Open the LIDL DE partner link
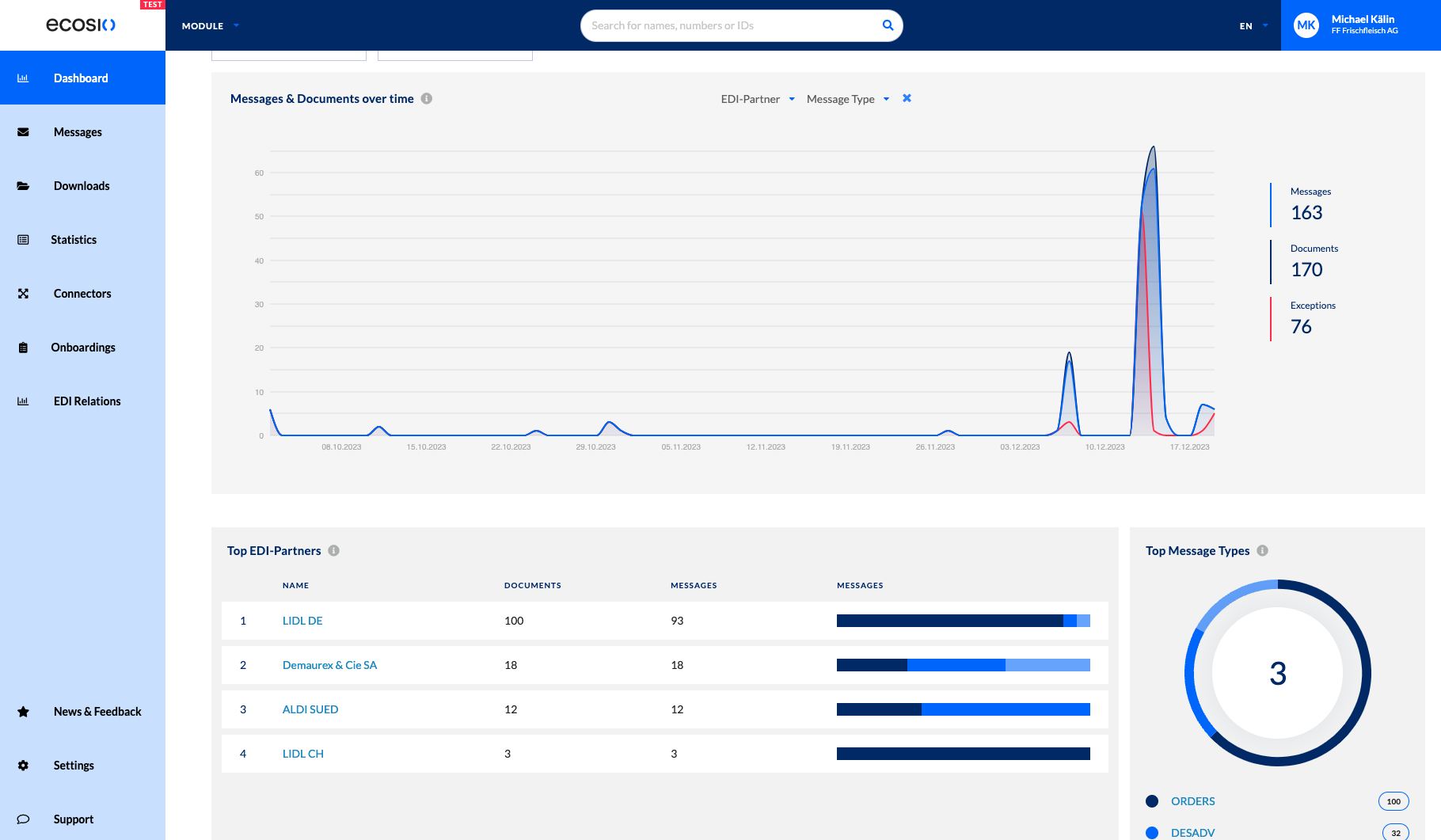The width and height of the screenshot is (1441, 840). [x=302, y=621]
